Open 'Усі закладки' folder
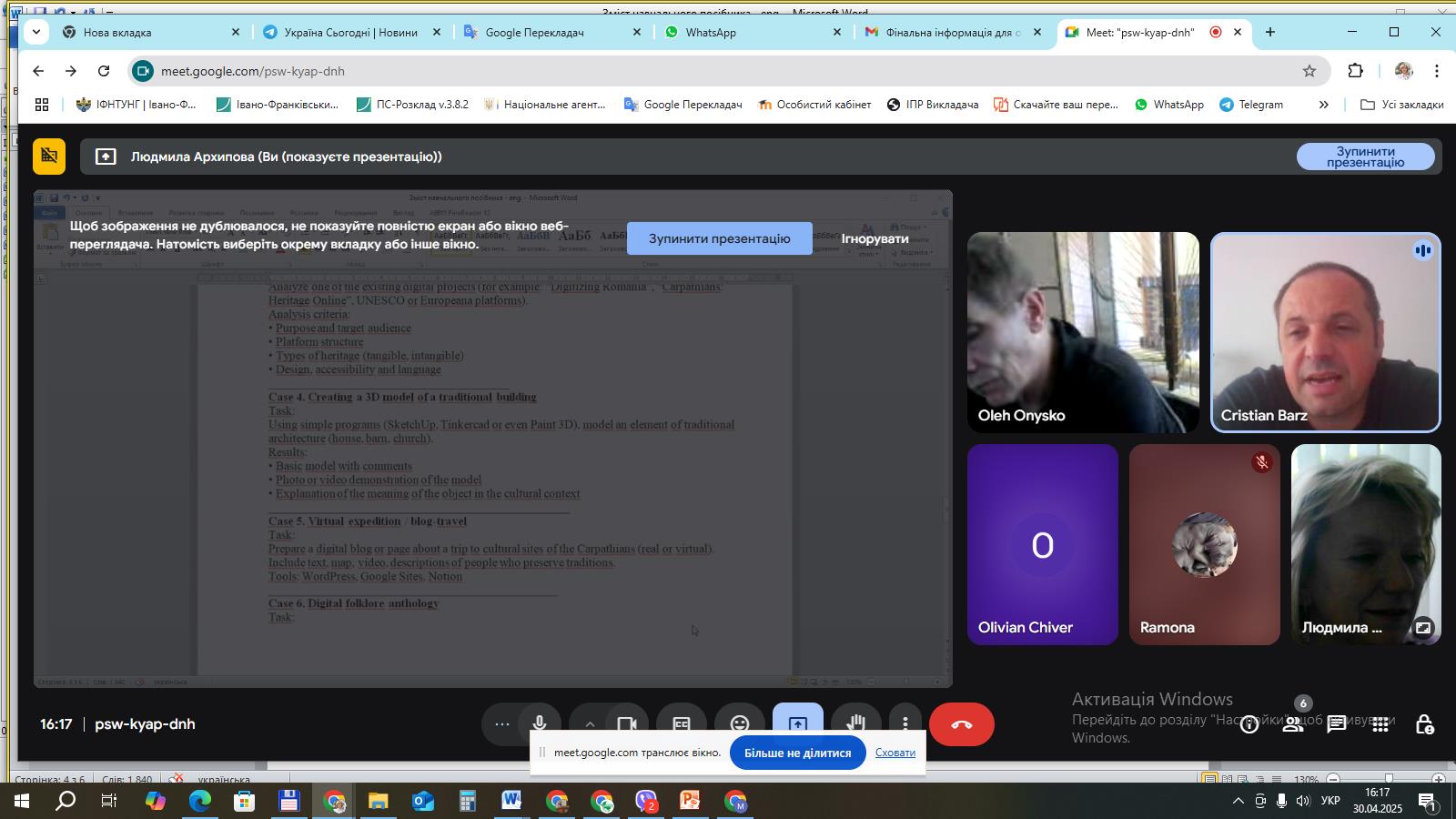This screenshot has width=1456, height=819. click(x=1402, y=105)
